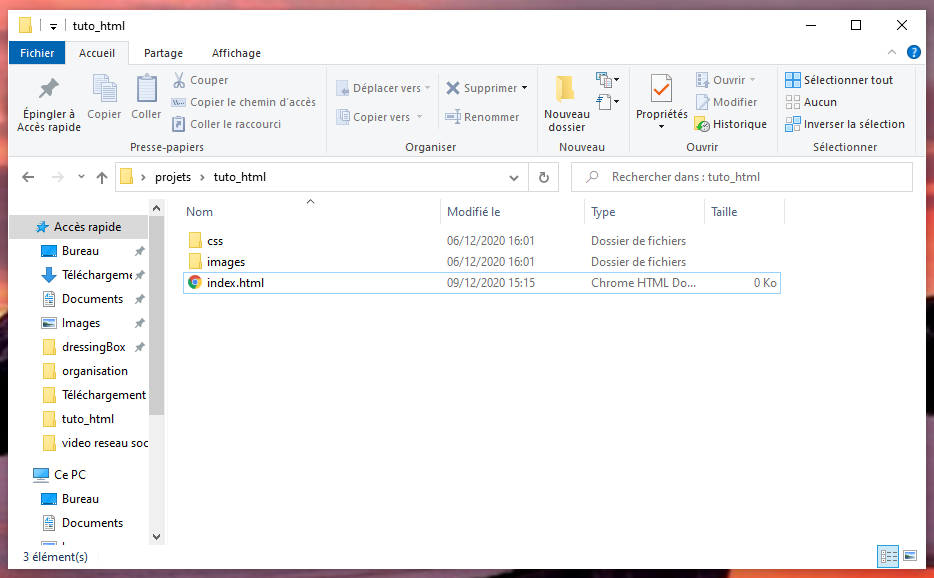Click Couper scissors icon
934x578 pixels.
(179, 80)
